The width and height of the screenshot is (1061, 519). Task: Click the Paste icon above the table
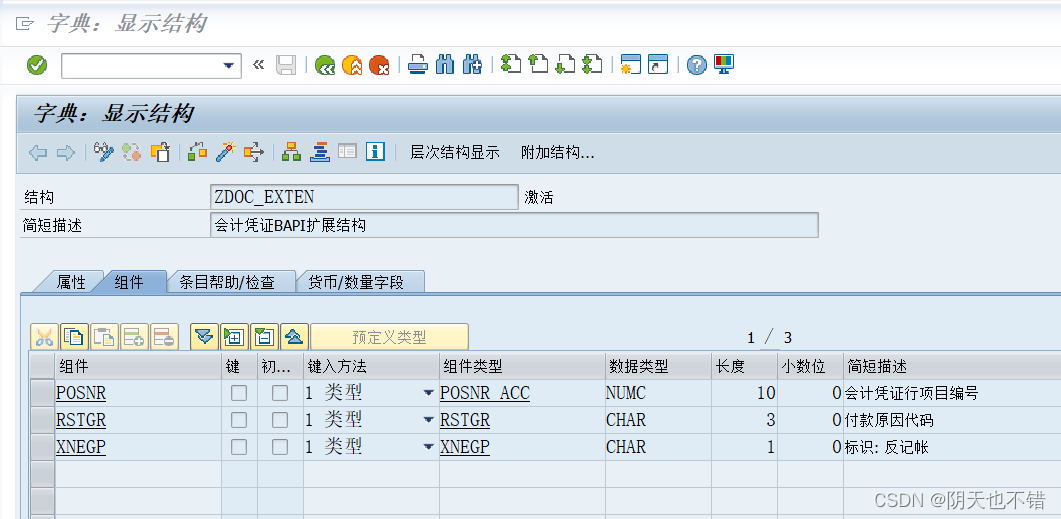click(x=104, y=336)
